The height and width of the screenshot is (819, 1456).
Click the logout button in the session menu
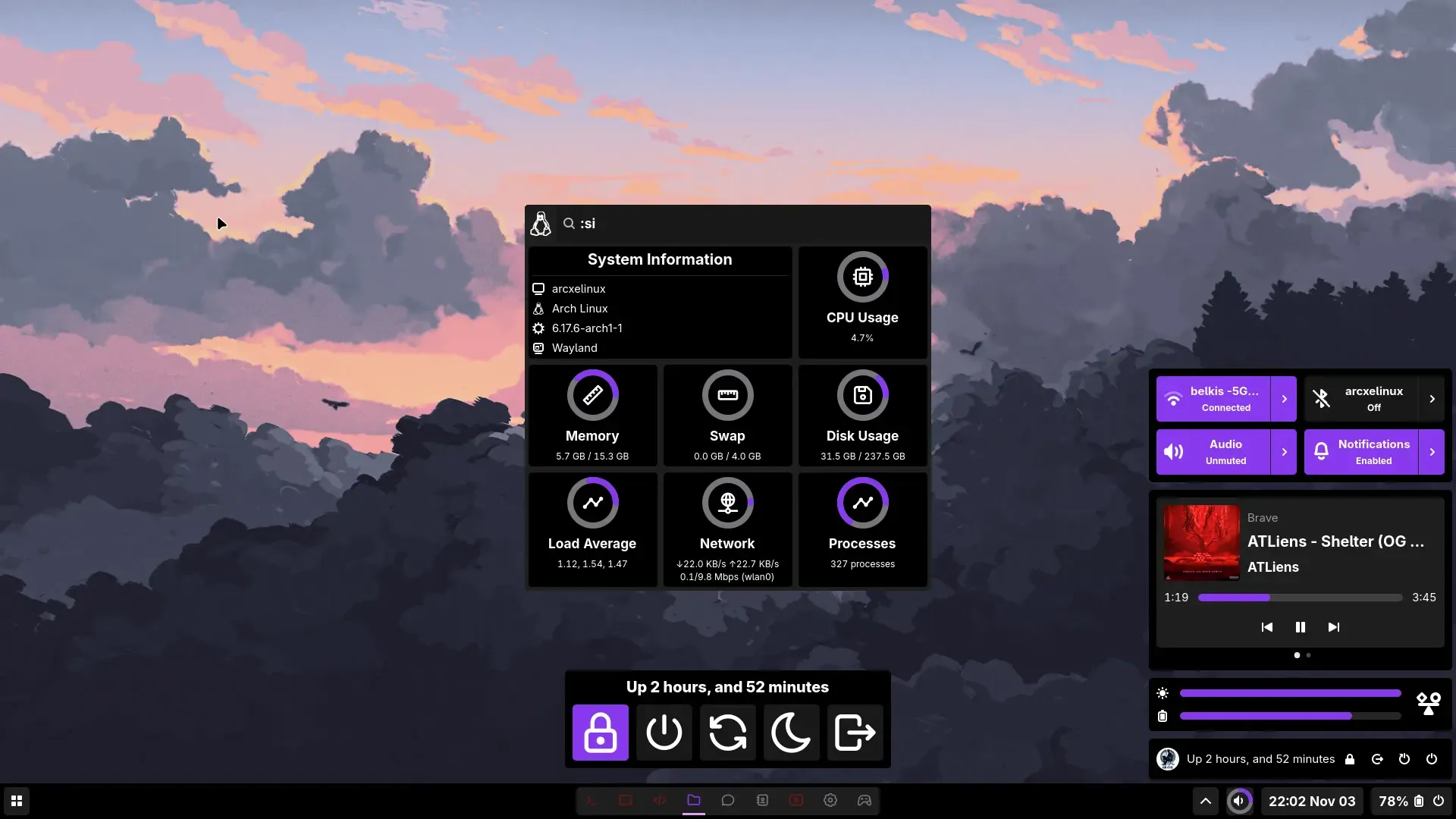click(x=855, y=733)
